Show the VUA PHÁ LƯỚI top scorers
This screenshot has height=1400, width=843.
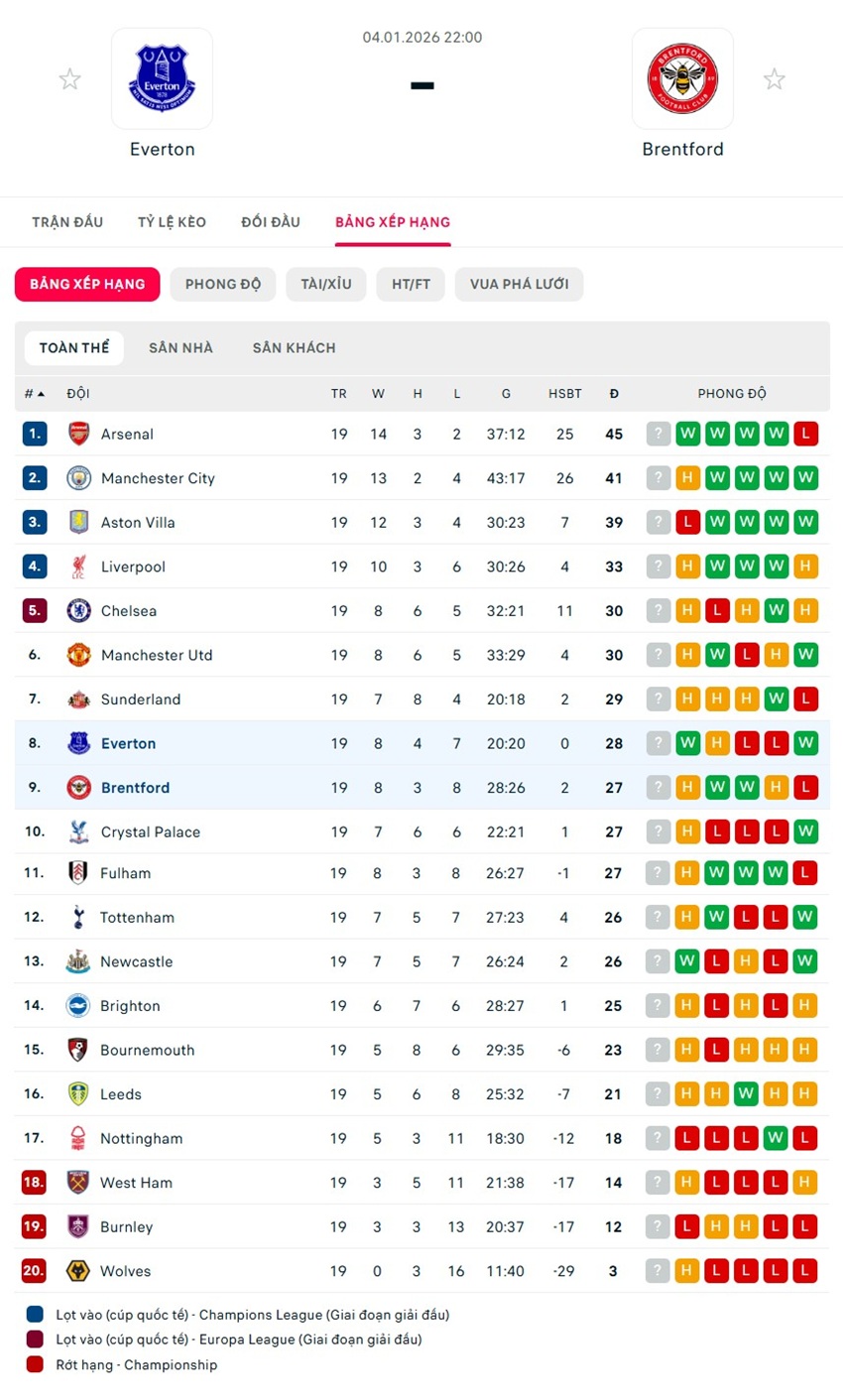point(519,285)
